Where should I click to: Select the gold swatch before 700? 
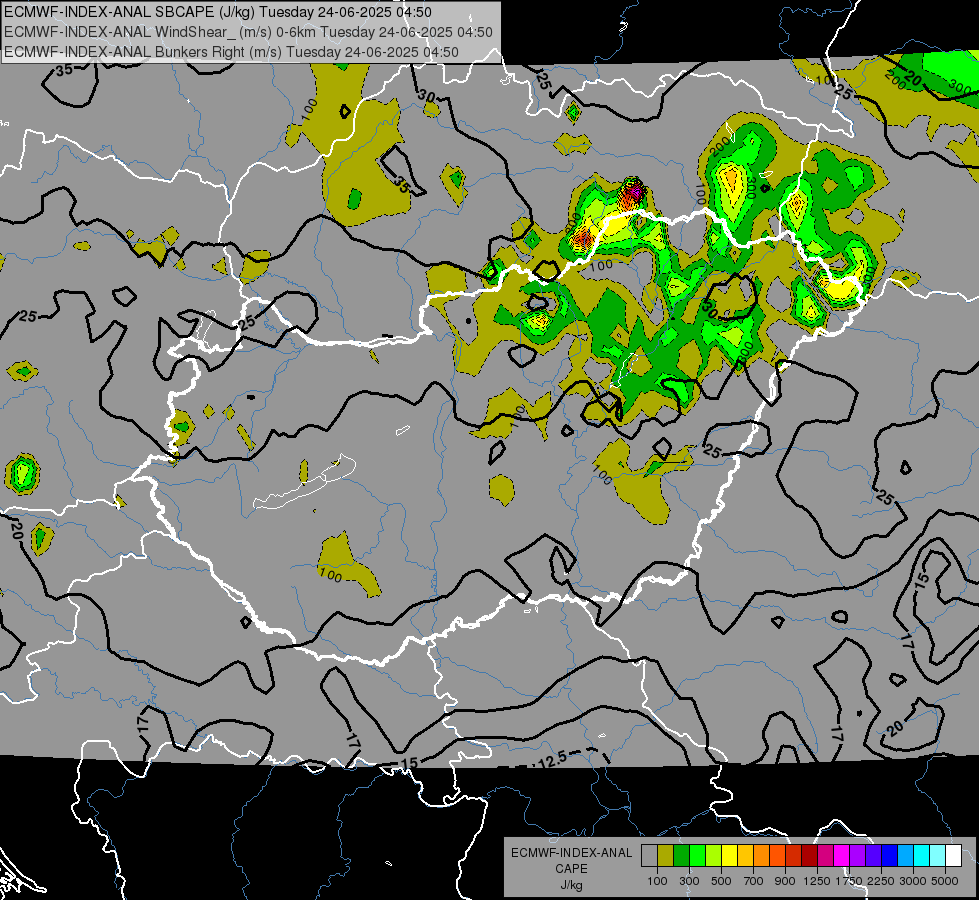pos(745,856)
